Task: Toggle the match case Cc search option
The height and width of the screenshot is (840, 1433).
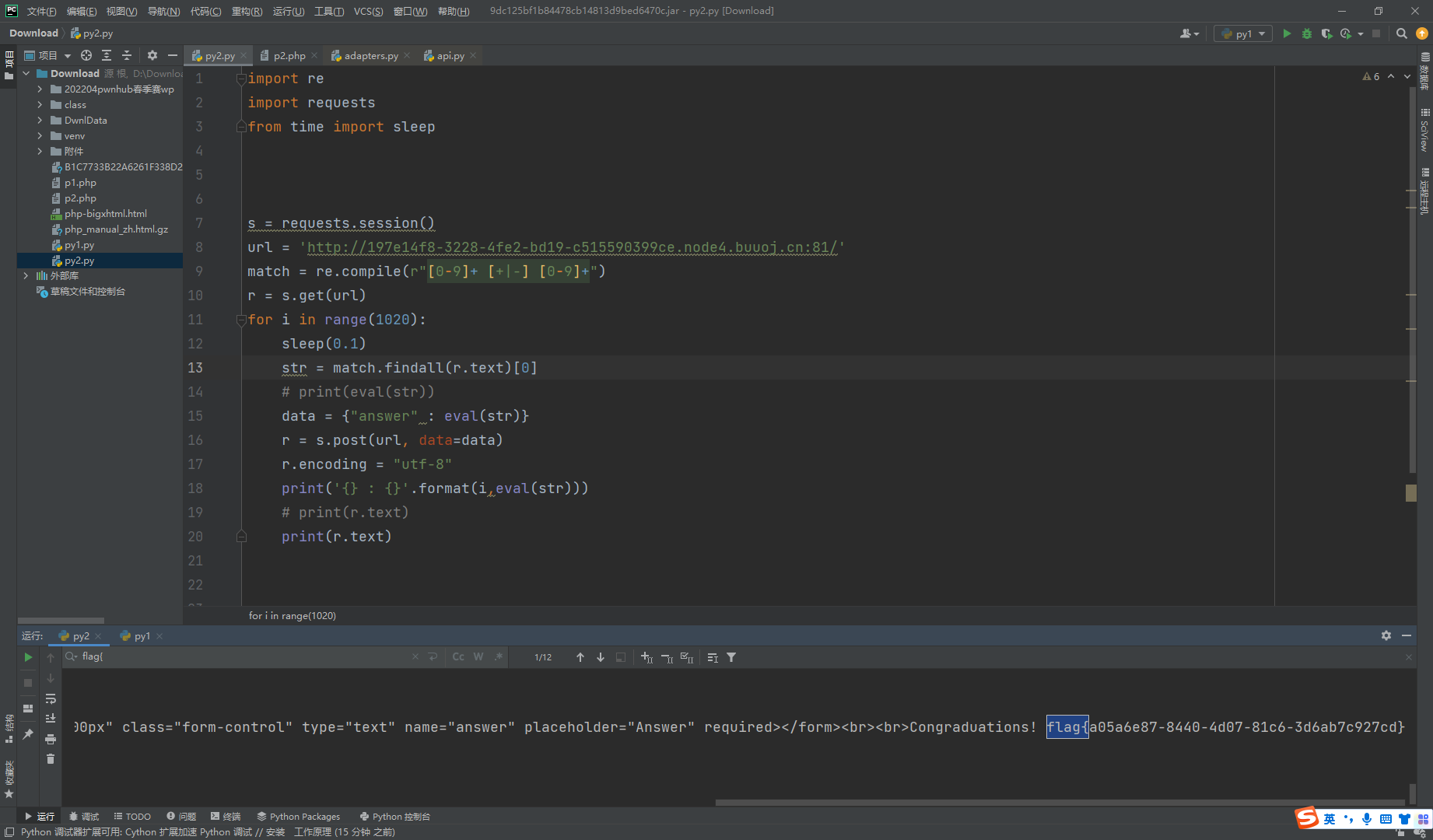Action: click(x=458, y=657)
